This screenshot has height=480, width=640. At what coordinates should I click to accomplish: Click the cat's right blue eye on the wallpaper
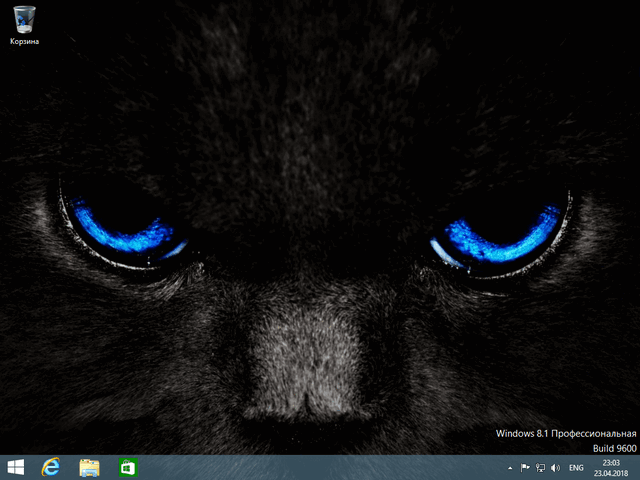[x=500, y=232]
